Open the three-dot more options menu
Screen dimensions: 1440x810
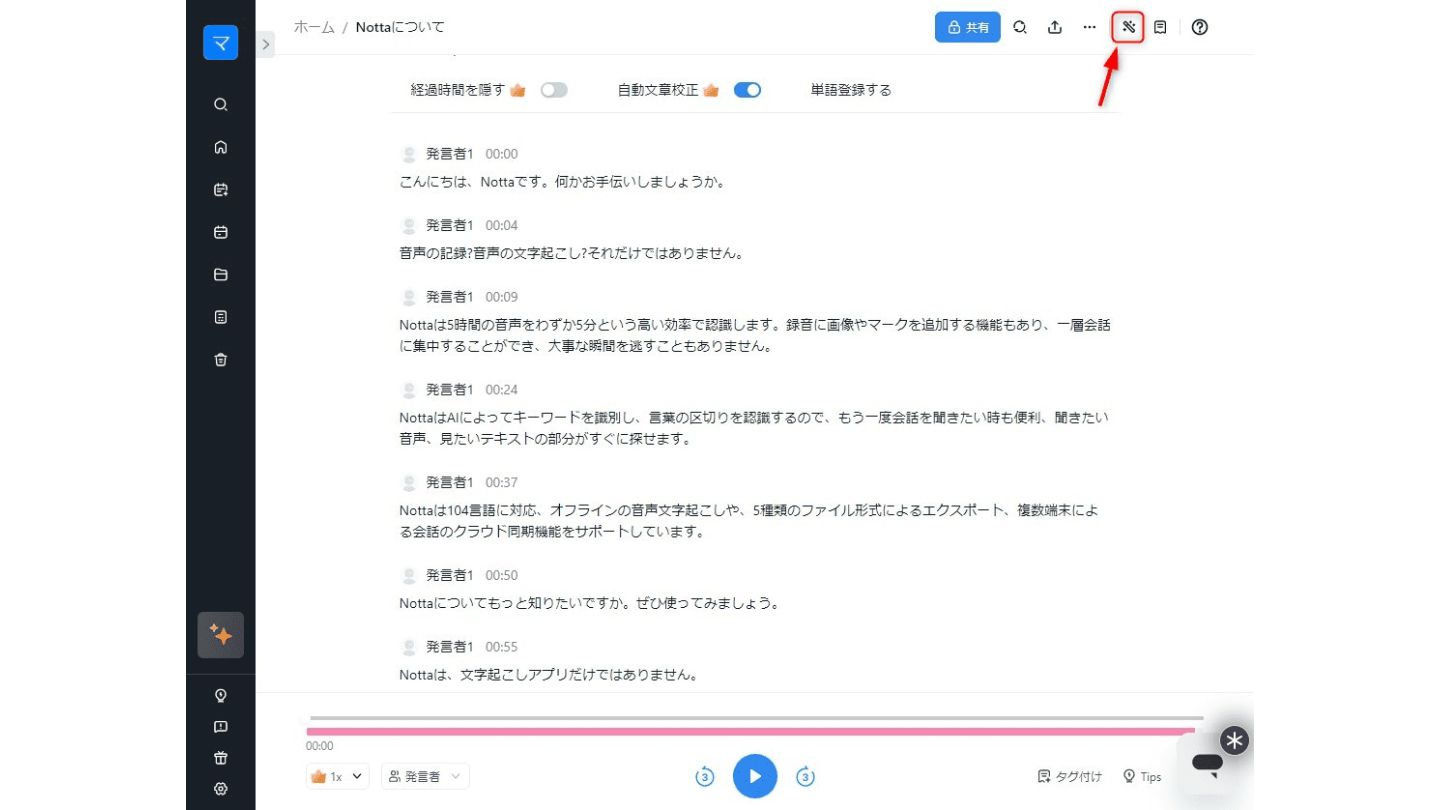click(x=1089, y=27)
